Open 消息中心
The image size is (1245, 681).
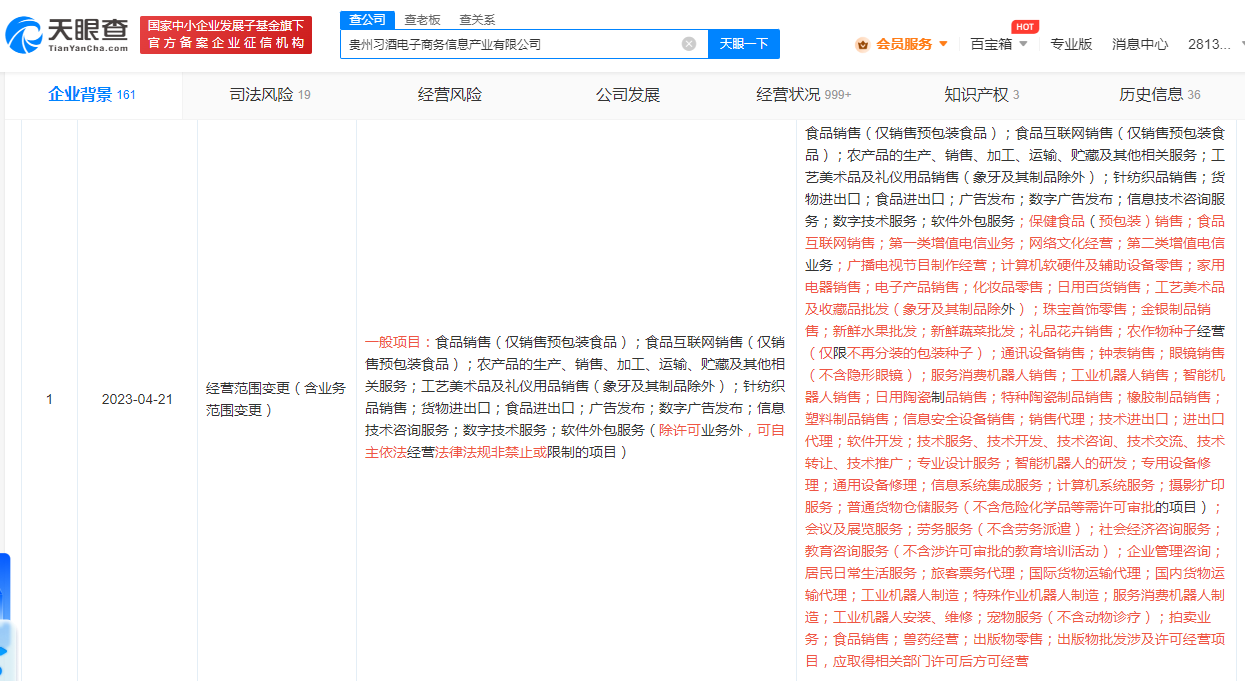click(x=1140, y=44)
